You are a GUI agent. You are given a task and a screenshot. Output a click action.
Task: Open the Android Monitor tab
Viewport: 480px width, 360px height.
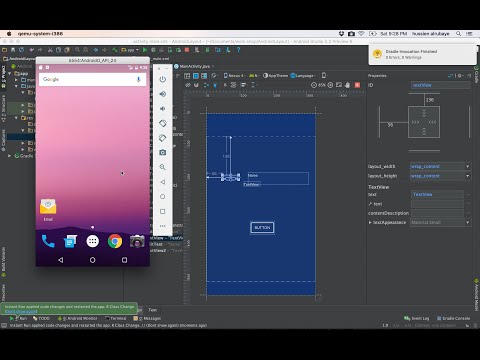[x=78, y=318]
